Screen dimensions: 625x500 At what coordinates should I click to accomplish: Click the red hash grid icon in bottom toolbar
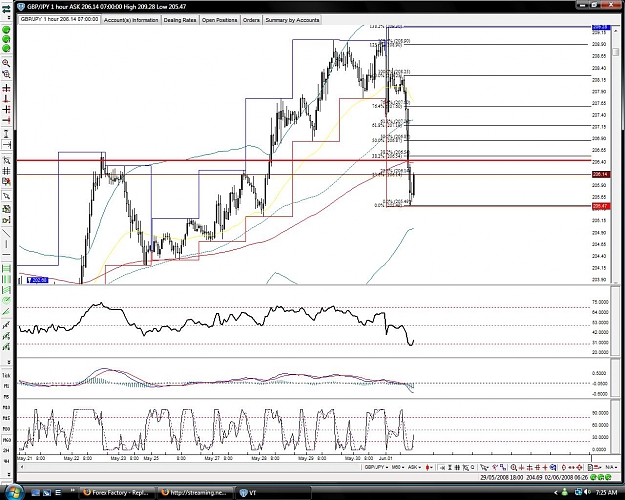tap(537, 467)
